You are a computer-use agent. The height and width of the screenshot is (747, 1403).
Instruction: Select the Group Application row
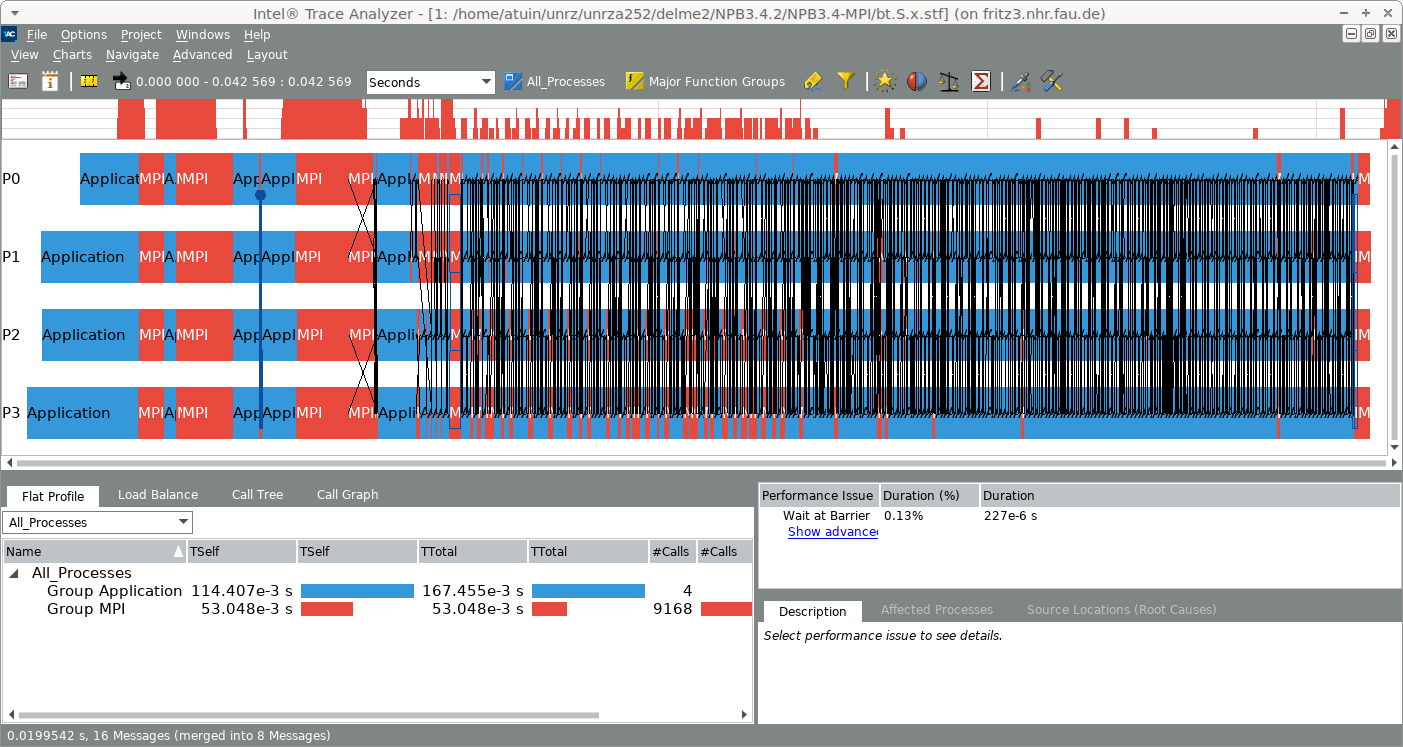pyautogui.click(x=378, y=591)
